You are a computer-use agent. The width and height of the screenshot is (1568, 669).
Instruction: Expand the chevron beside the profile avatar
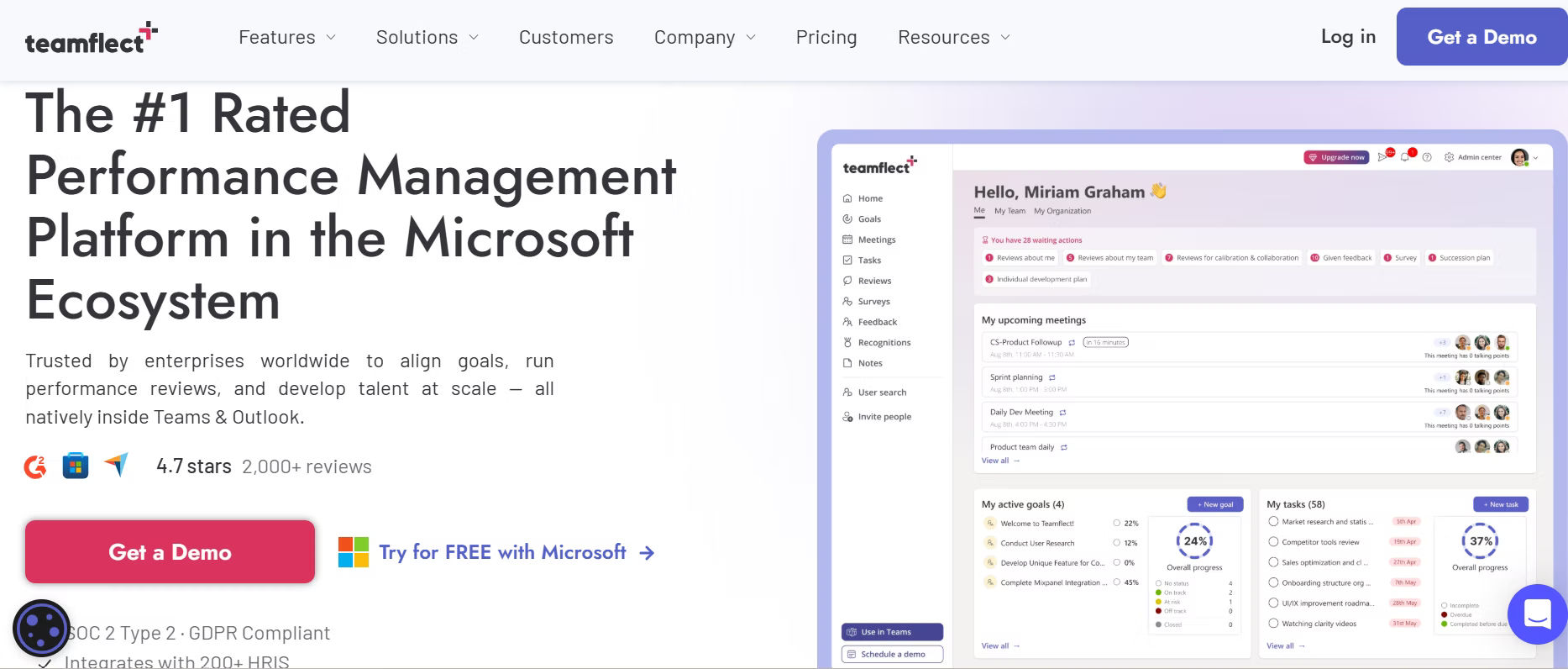point(1536,158)
